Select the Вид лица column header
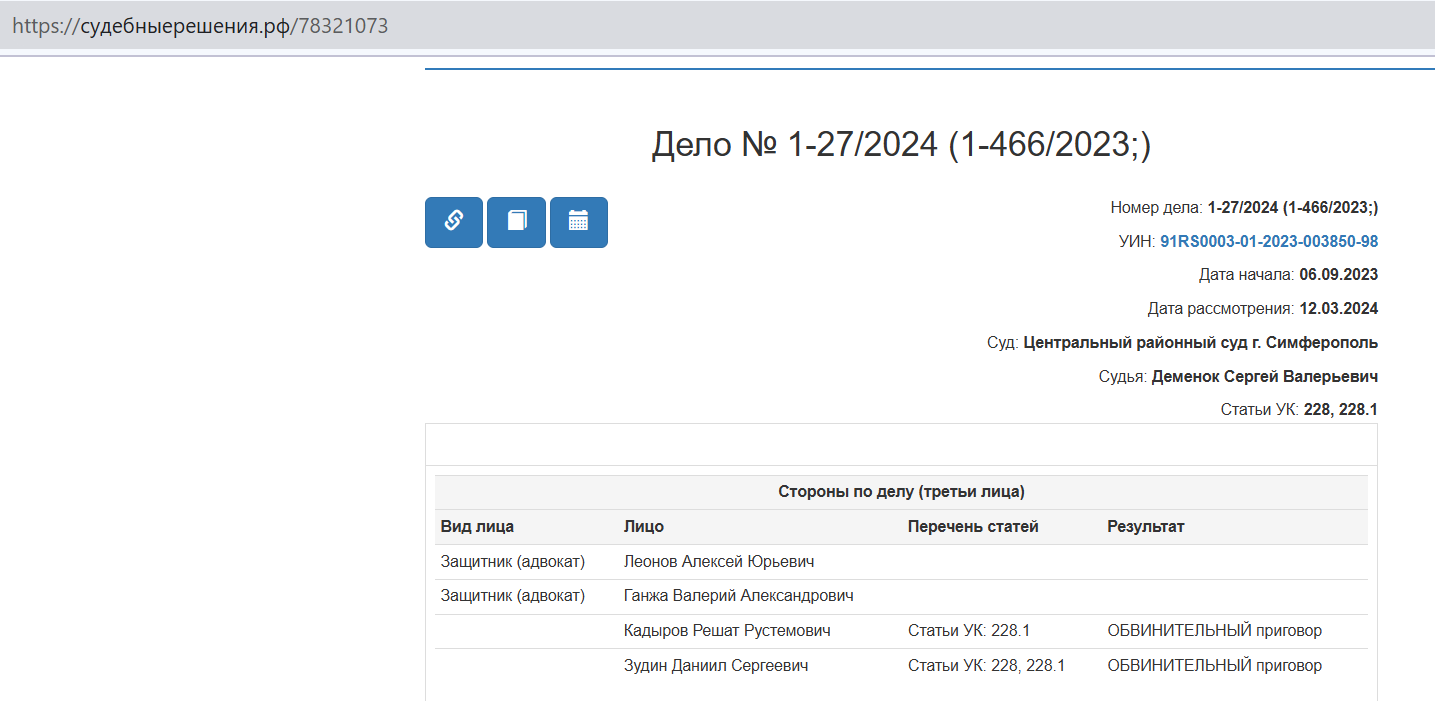 [477, 527]
